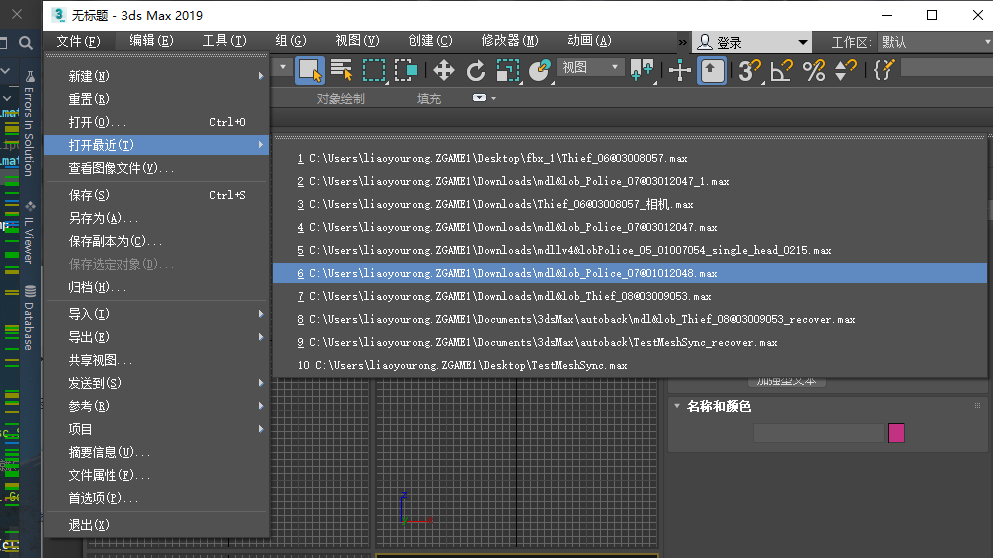Open 首选项(P)... preferences

pos(156,498)
